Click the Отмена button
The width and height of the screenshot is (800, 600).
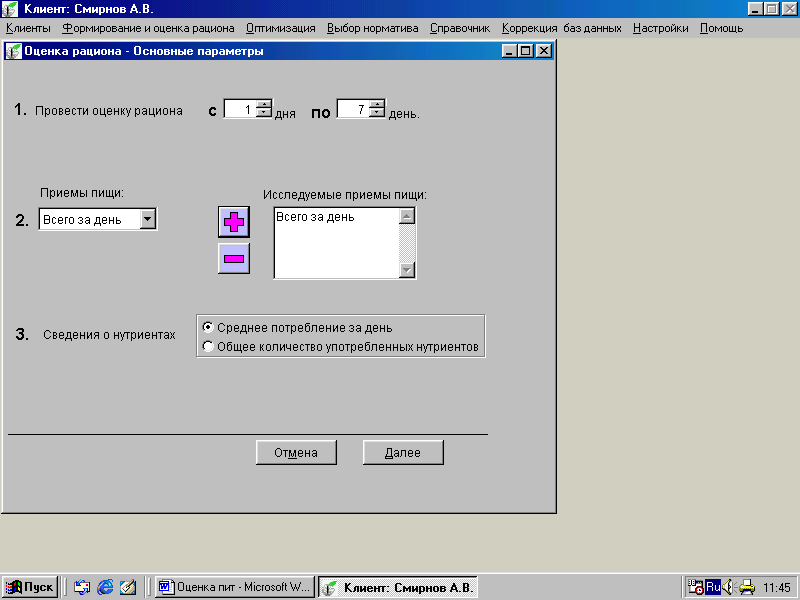pos(296,453)
